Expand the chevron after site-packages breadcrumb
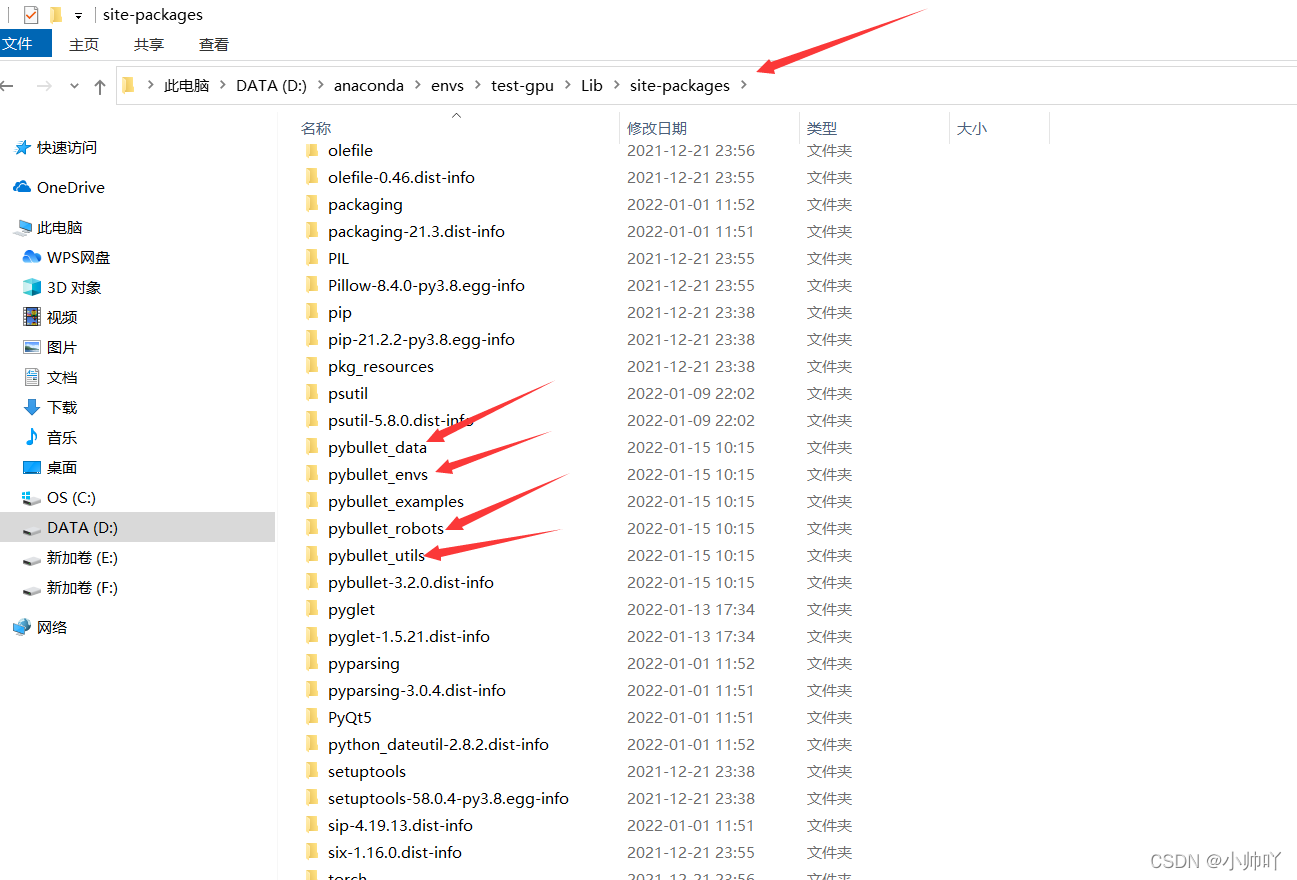 (x=744, y=86)
